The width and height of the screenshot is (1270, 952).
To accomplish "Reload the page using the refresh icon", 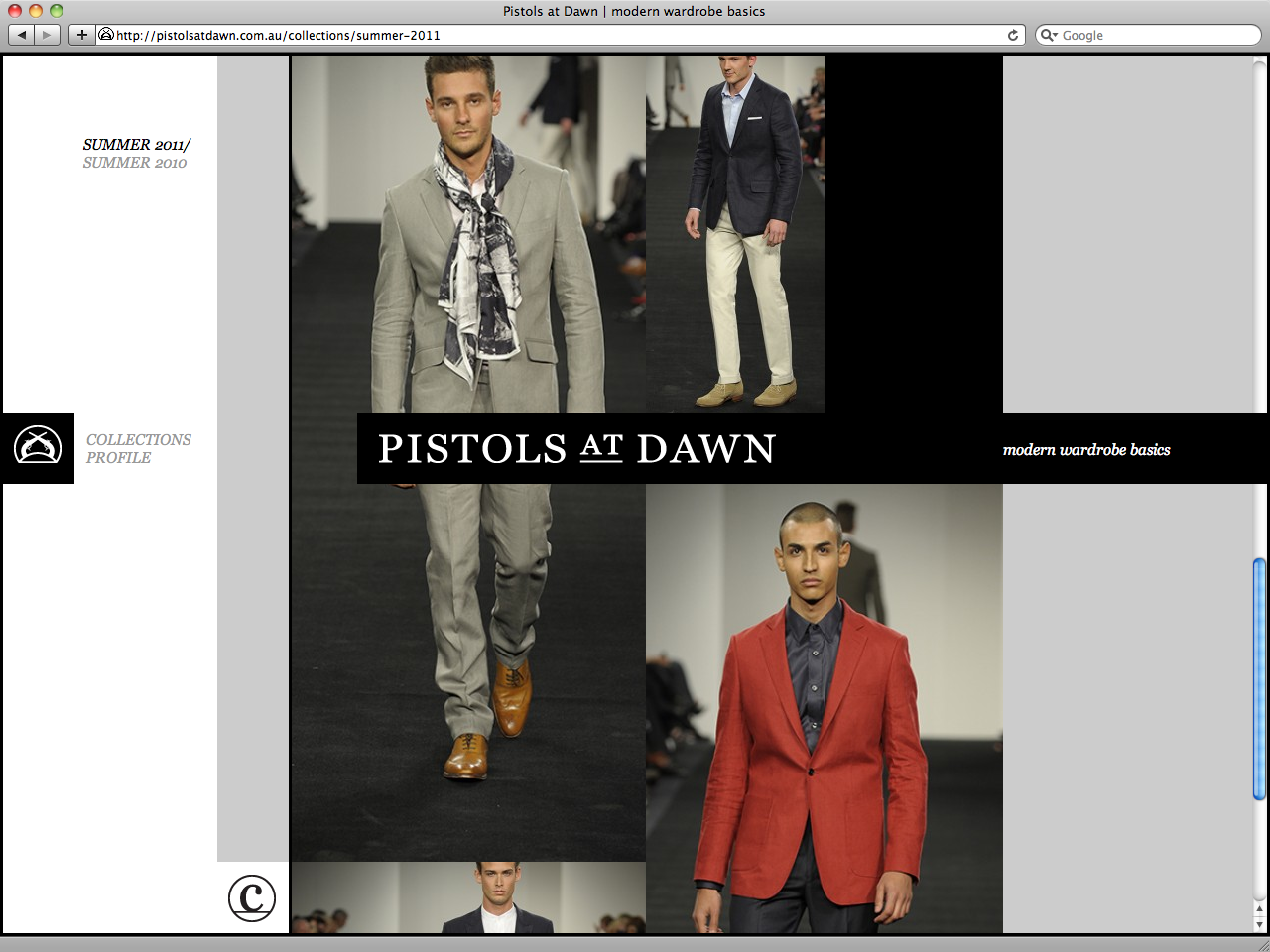I will click(1013, 35).
